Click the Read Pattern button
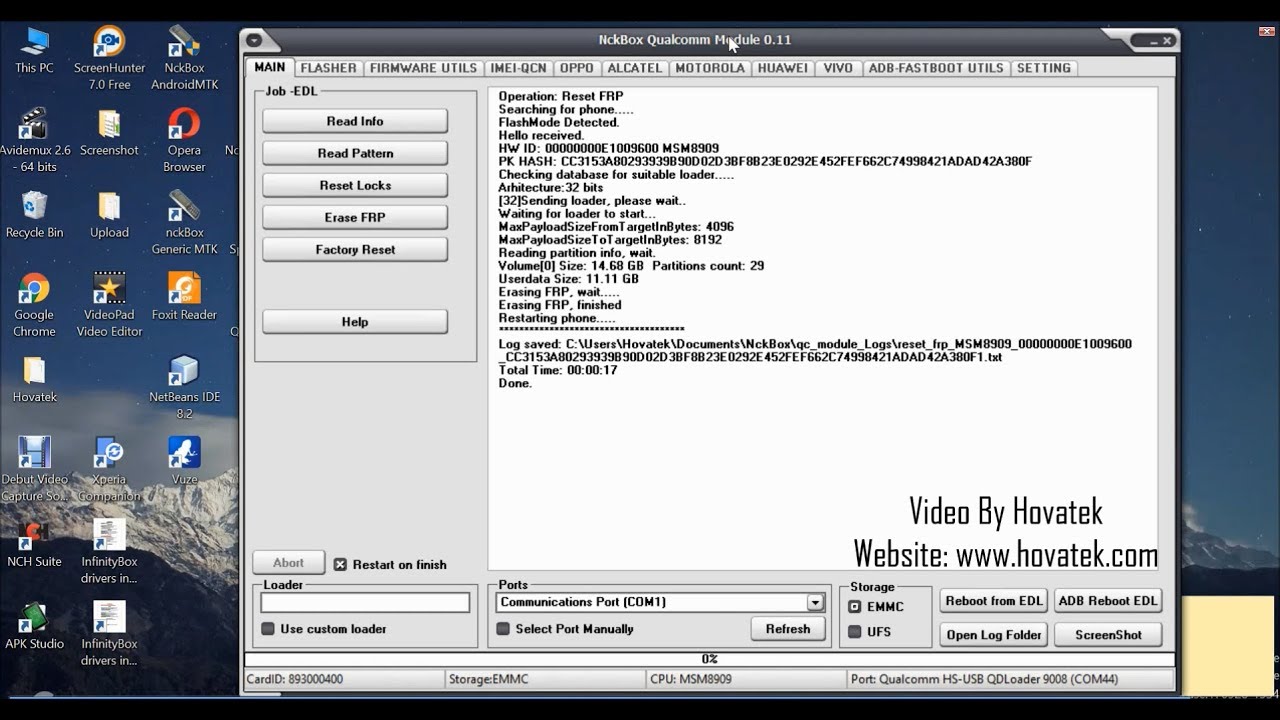Image resolution: width=1280 pixels, height=720 pixels. 355,153
